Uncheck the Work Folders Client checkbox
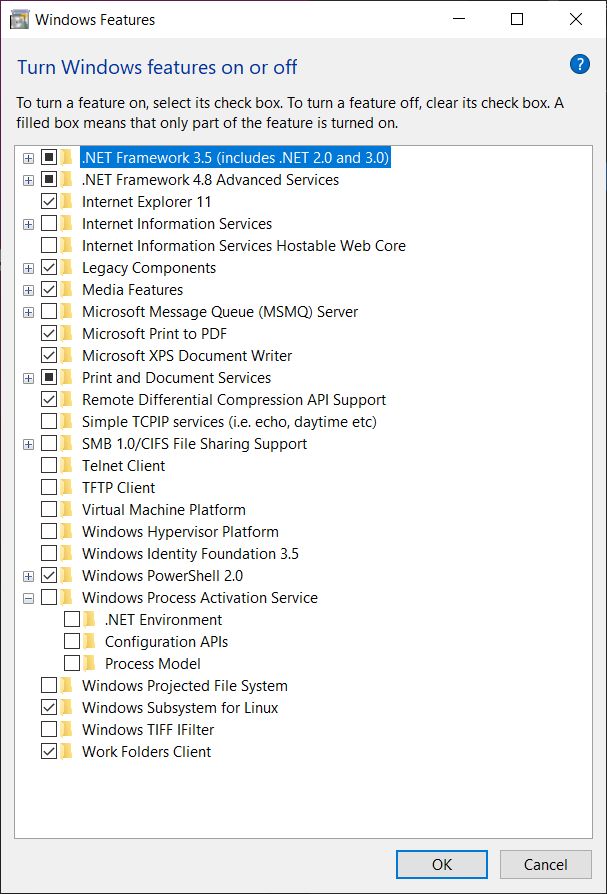 tap(49, 751)
